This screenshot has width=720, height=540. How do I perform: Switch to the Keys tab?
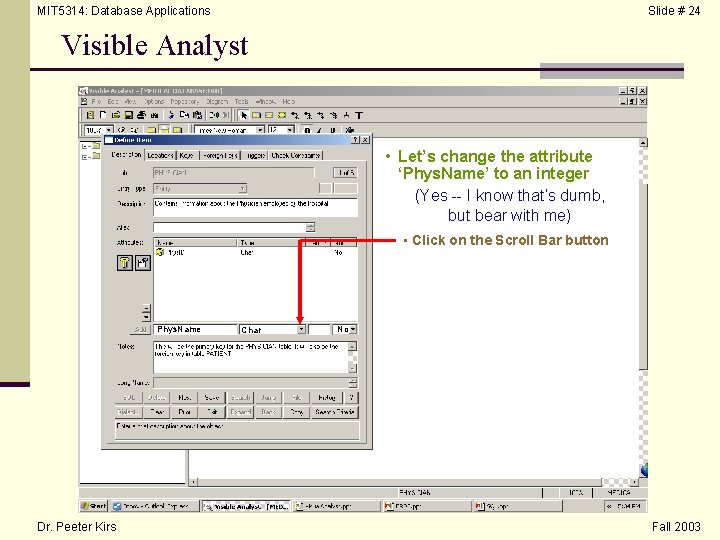click(186, 155)
